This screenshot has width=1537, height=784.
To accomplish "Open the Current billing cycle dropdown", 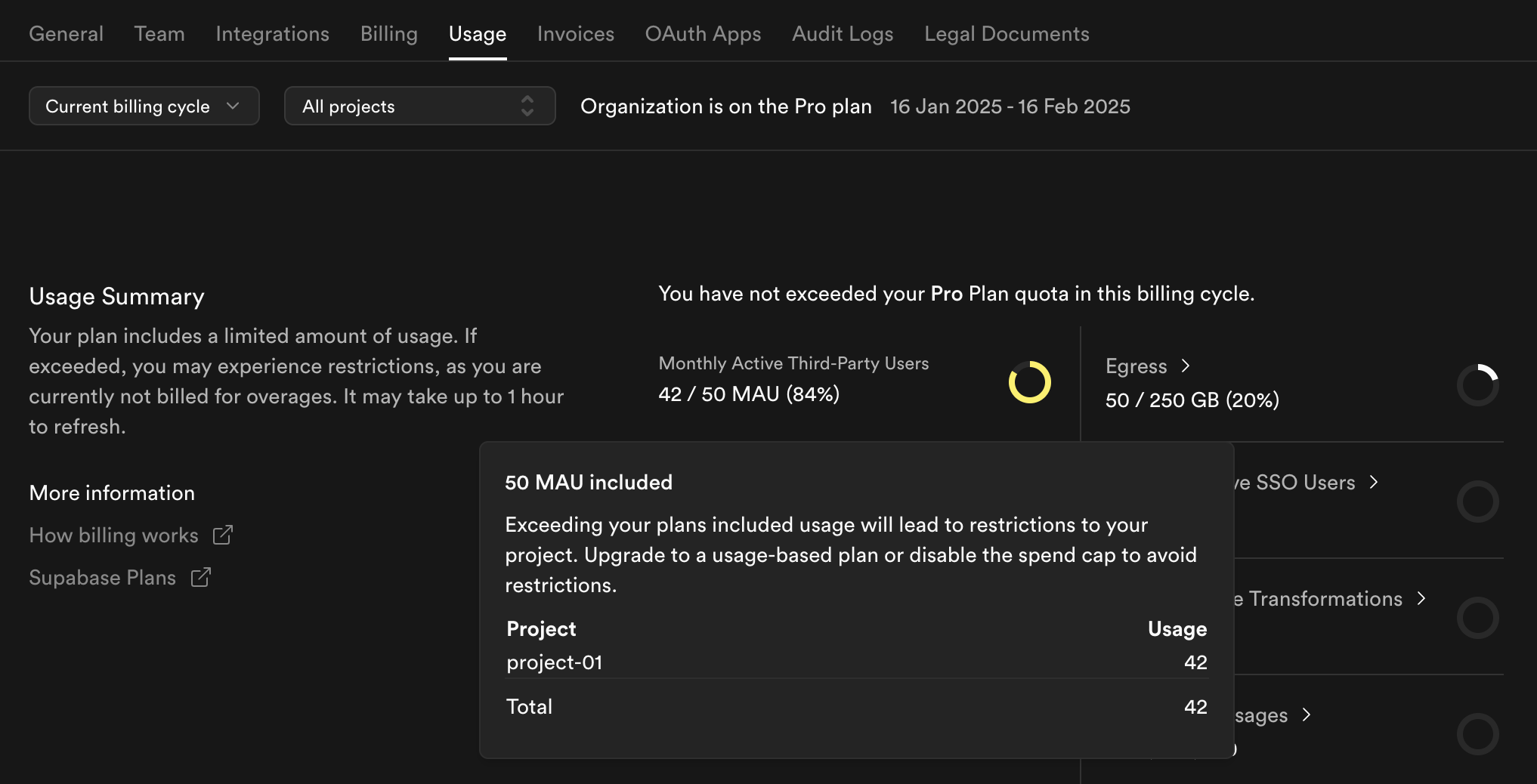I will (x=144, y=106).
